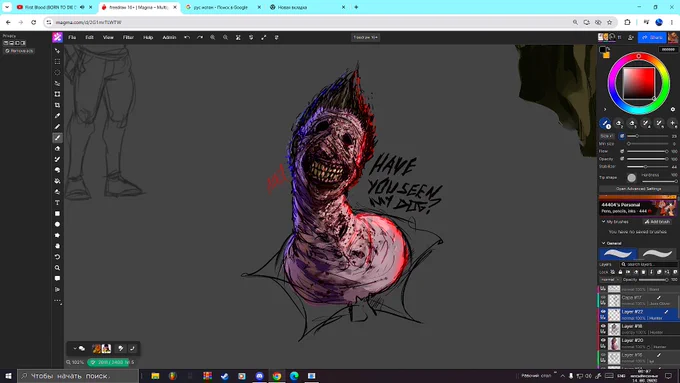
Task: Select the paint bucket fill tool
Action: click(x=57, y=181)
